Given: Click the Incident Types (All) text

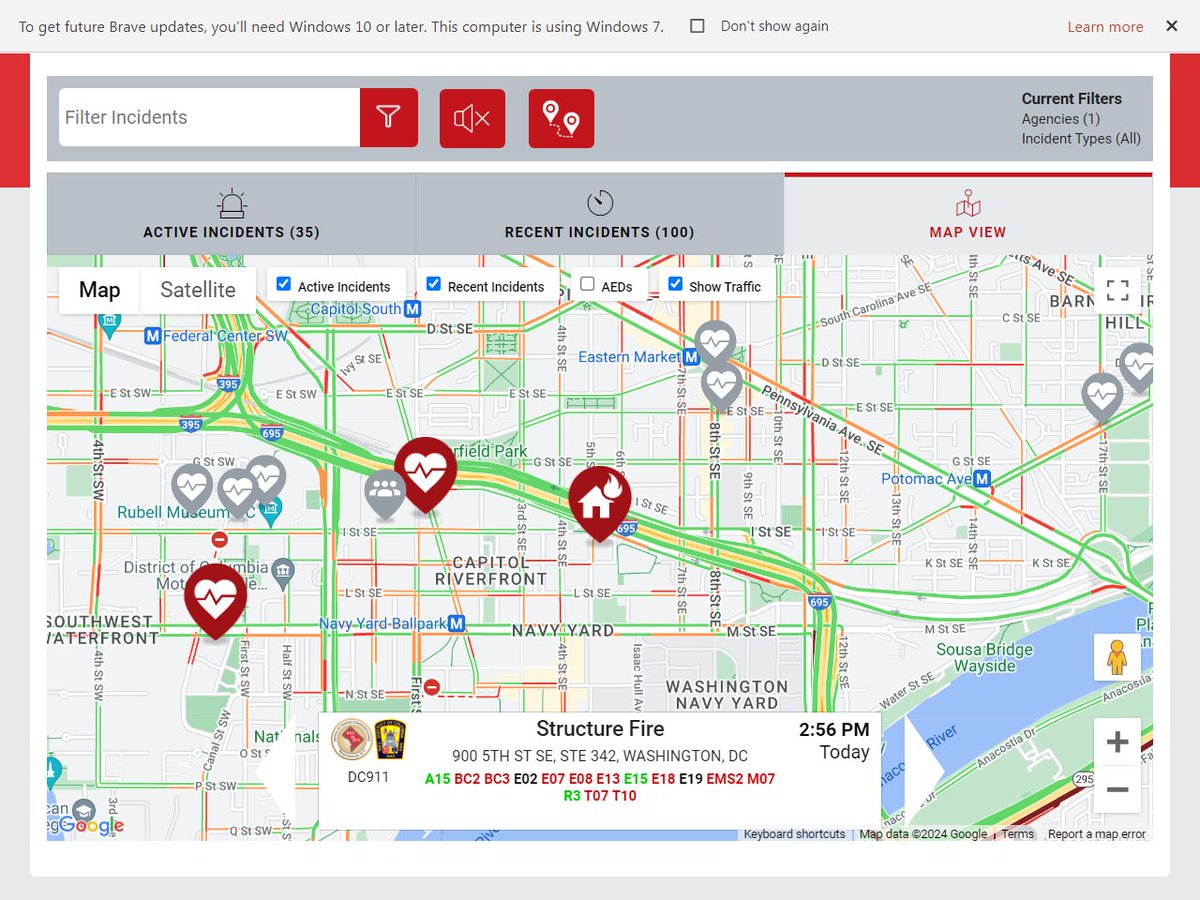Looking at the screenshot, I should [x=1081, y=139].
